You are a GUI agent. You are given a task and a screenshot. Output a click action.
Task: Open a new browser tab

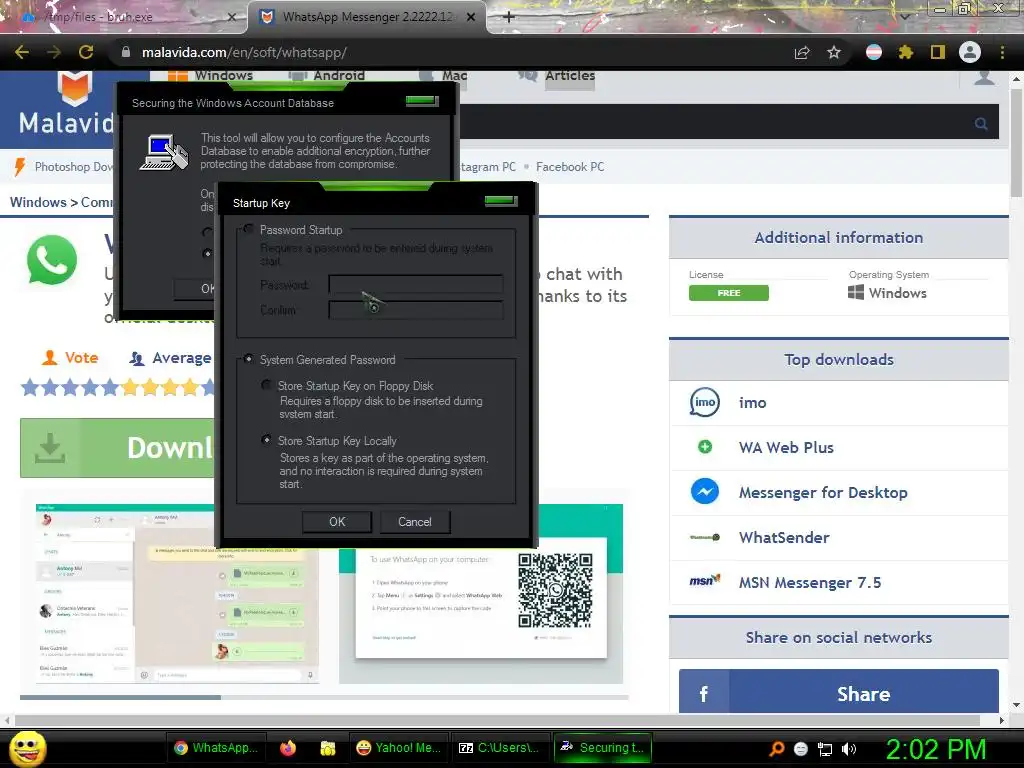tap(509, 17)
